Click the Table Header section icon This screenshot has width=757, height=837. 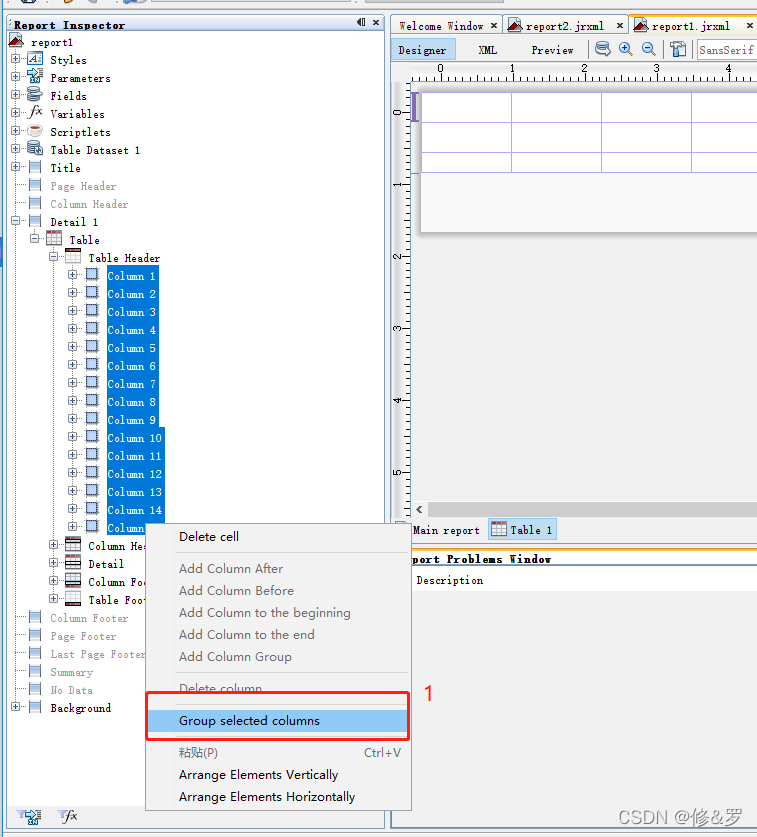coord(73,257)
